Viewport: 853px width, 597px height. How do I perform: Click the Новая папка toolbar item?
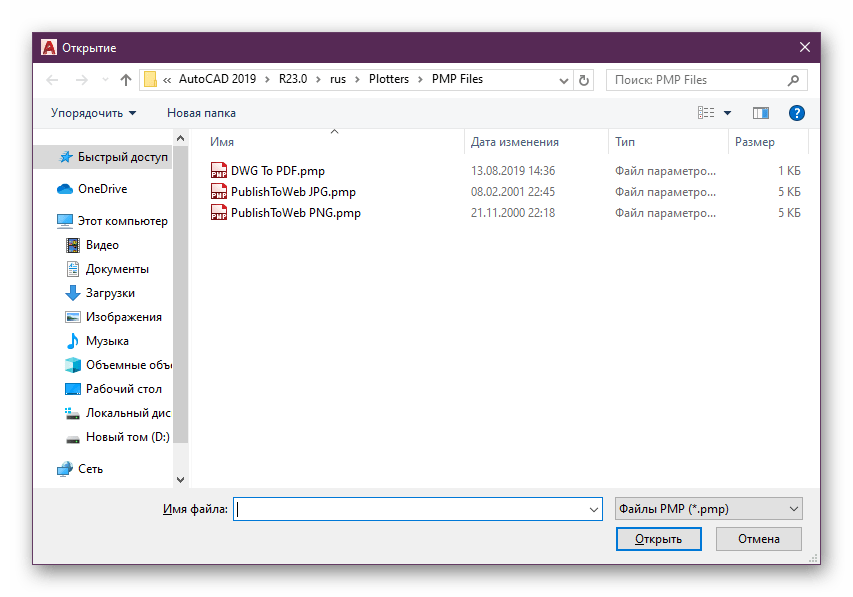[201, 113]
